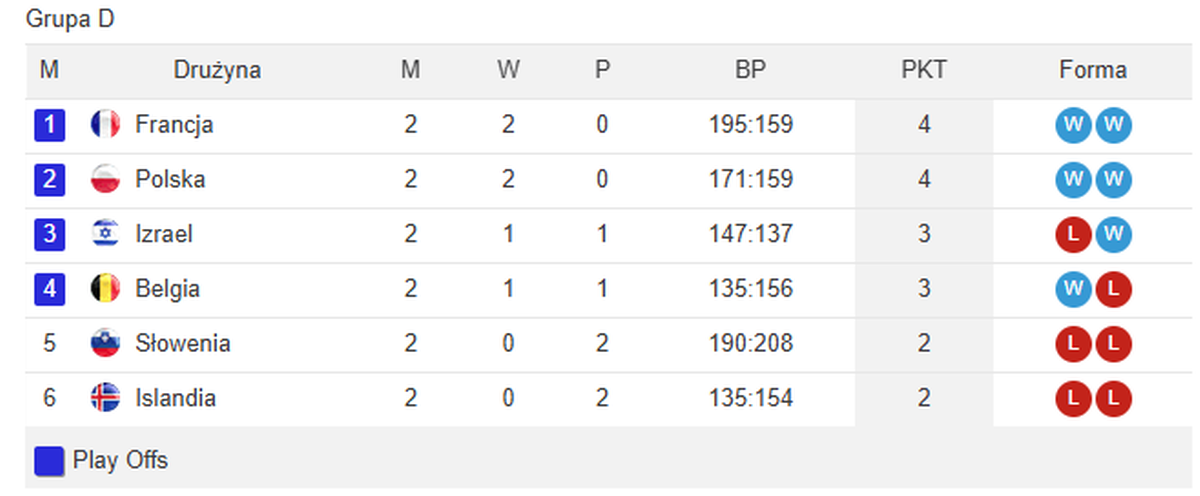Click the Iceland flag icon
Viewport: 1200px width, 496px height.
[105, 398]
